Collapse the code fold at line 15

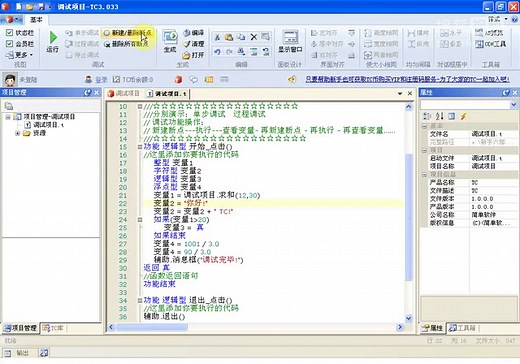click(140, 147)
